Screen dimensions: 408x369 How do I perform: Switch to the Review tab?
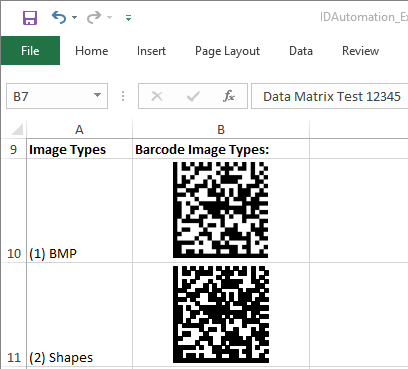pyautogui.click(x=360, y=51)
